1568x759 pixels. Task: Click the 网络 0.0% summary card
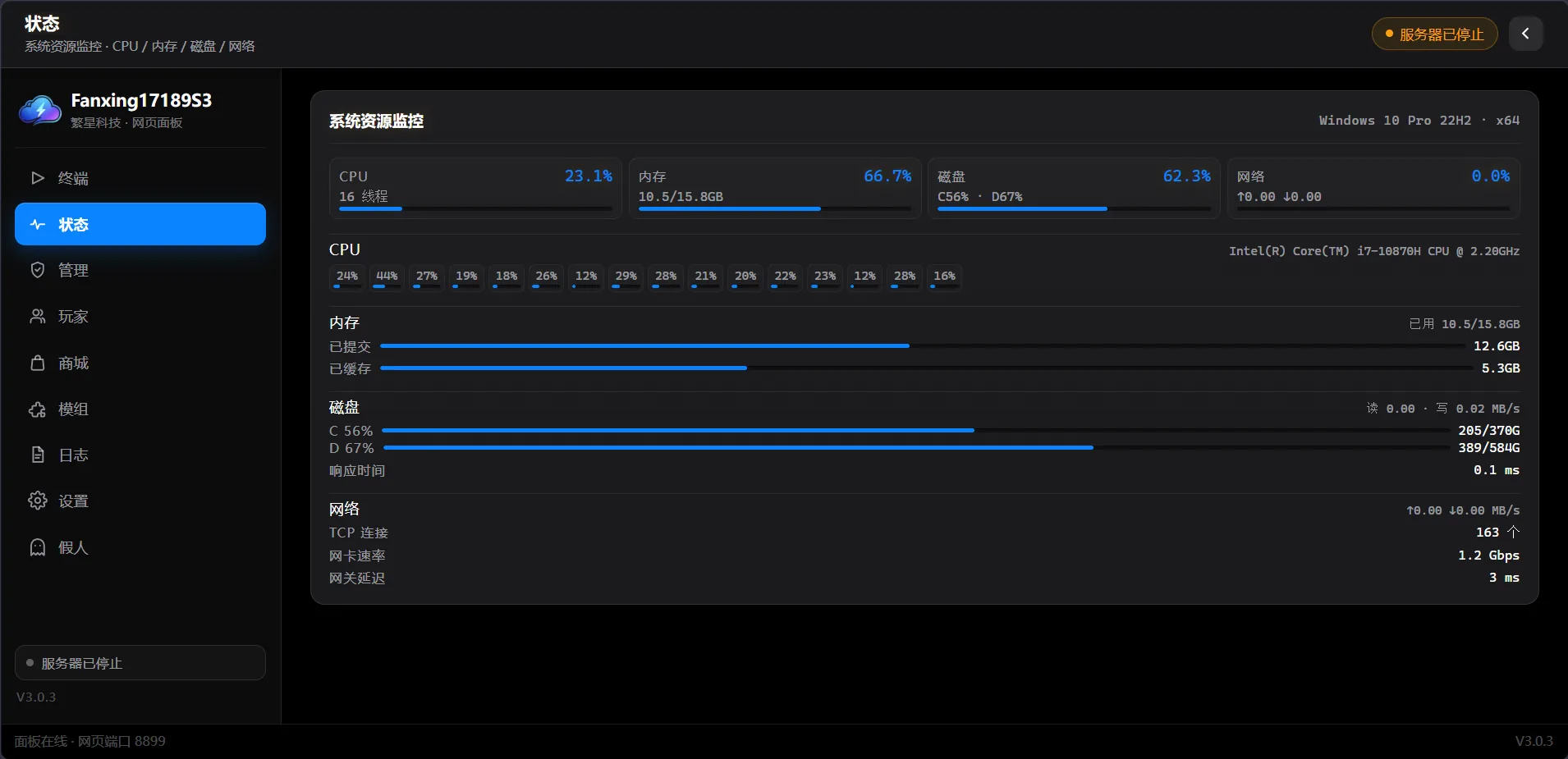pos(1373,188)
